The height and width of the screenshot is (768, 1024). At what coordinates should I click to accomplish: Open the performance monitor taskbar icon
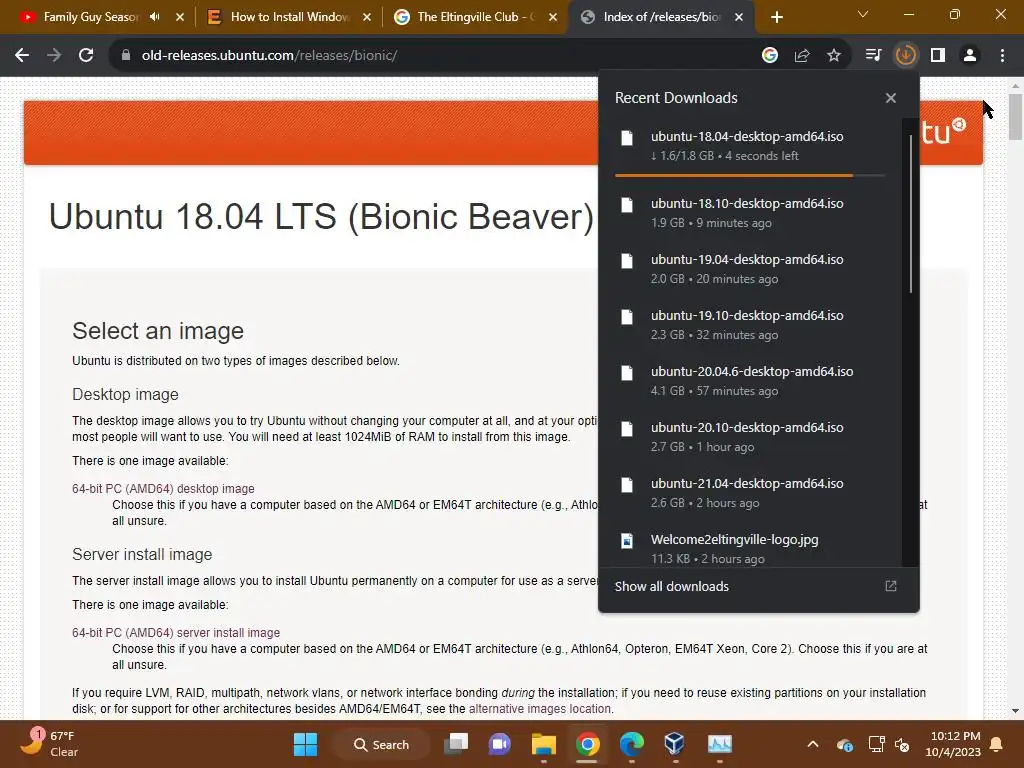(720, 744)
